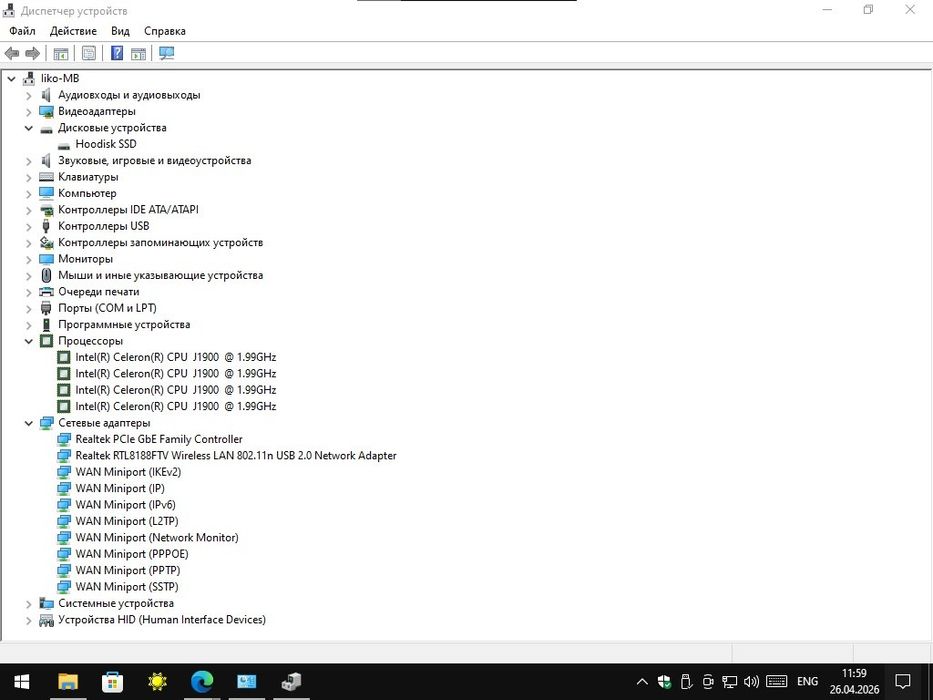The width and height of the screenshot is (933, 700).
Task: Expand Устройства HID category
Action: [x=29, y=620]
